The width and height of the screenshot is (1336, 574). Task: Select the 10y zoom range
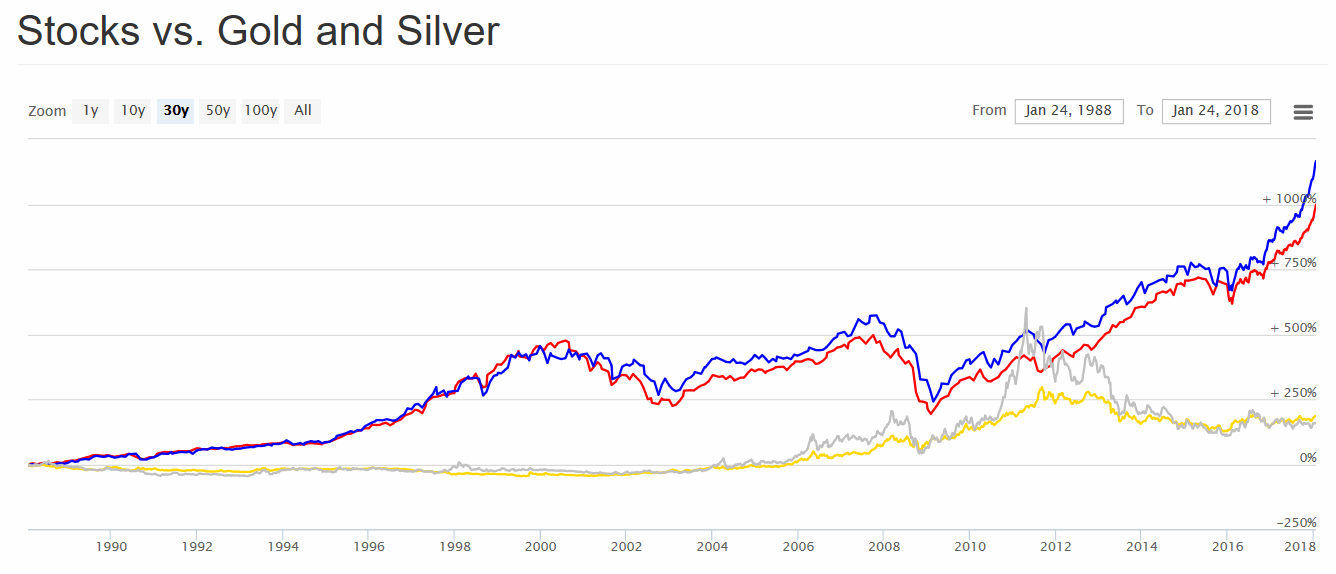pos(133,111)
